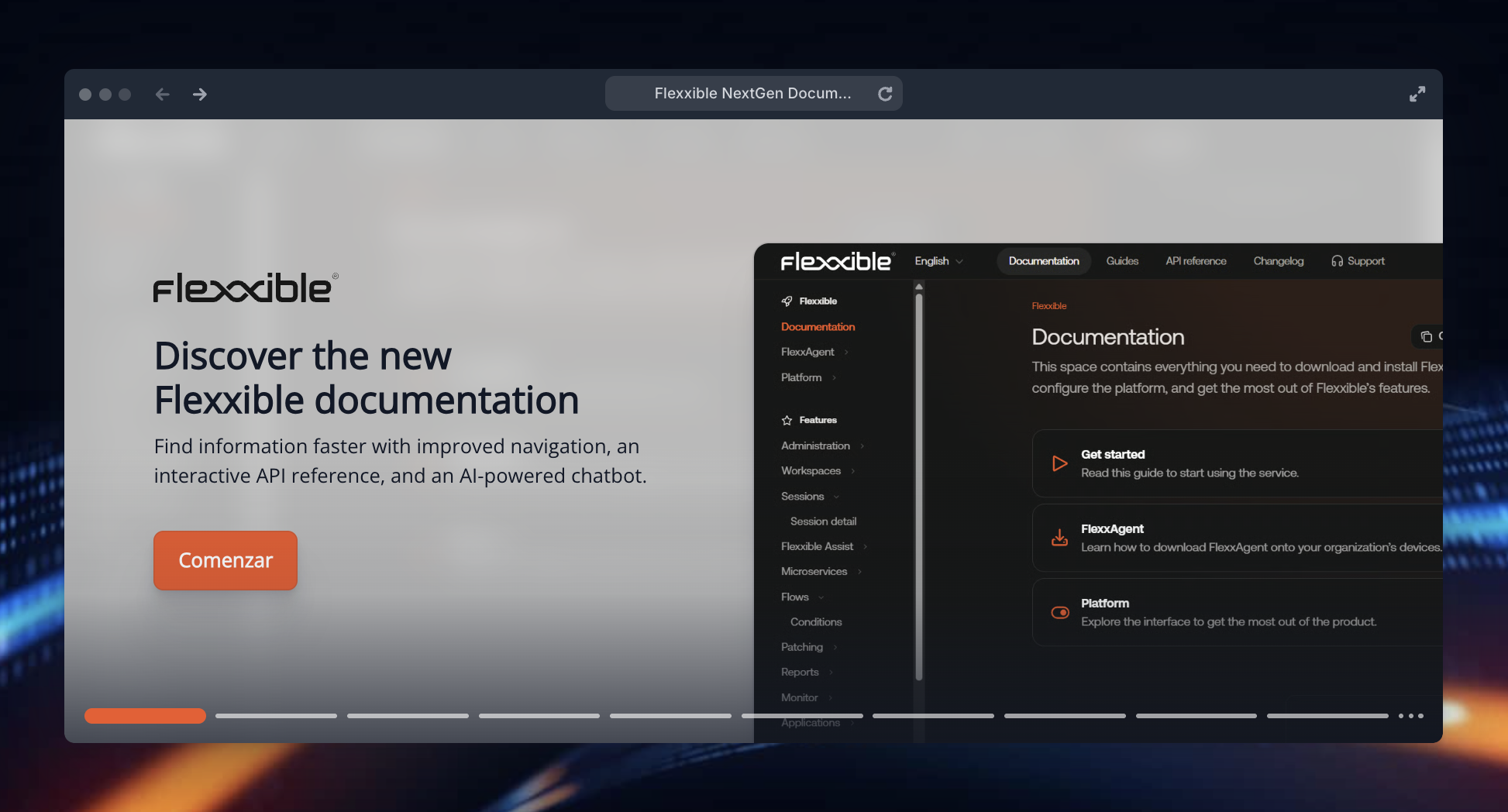The image size is (1508, 812).
Task: Jump to the tenth progress segment
Action: 1327,716
